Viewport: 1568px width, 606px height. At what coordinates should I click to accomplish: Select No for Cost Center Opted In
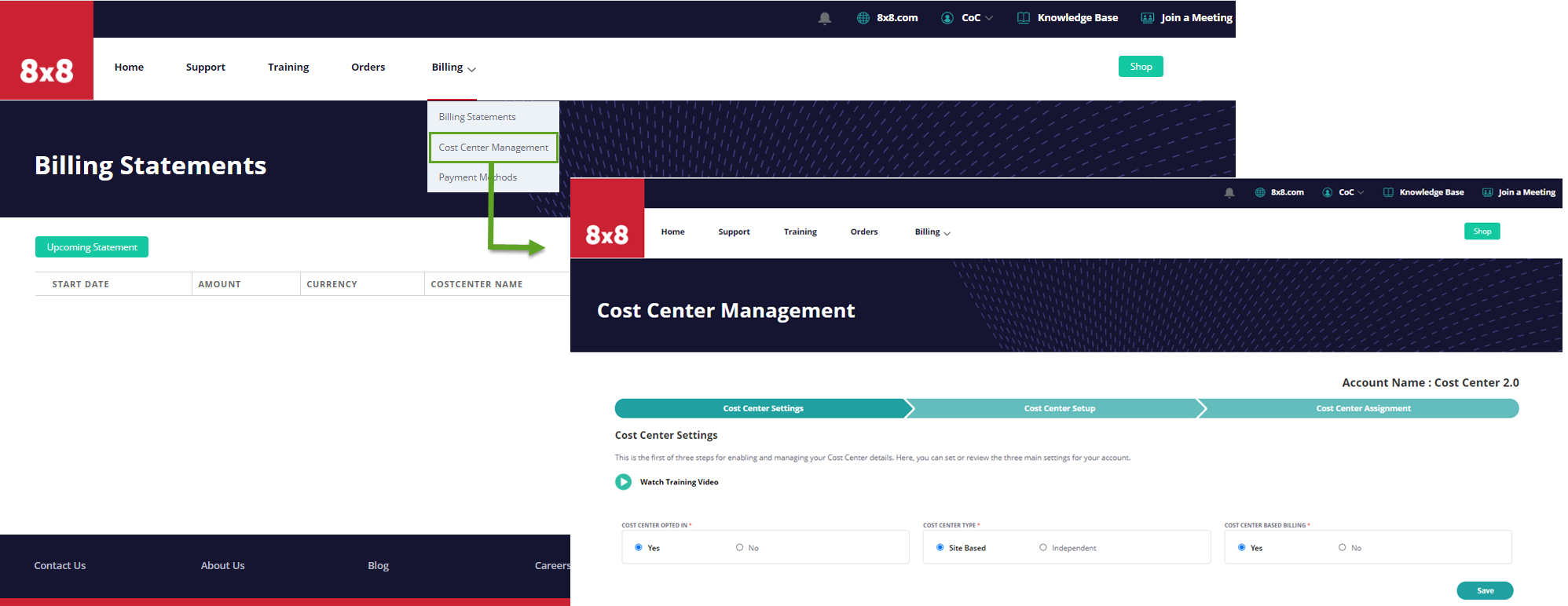click(739, 547)
